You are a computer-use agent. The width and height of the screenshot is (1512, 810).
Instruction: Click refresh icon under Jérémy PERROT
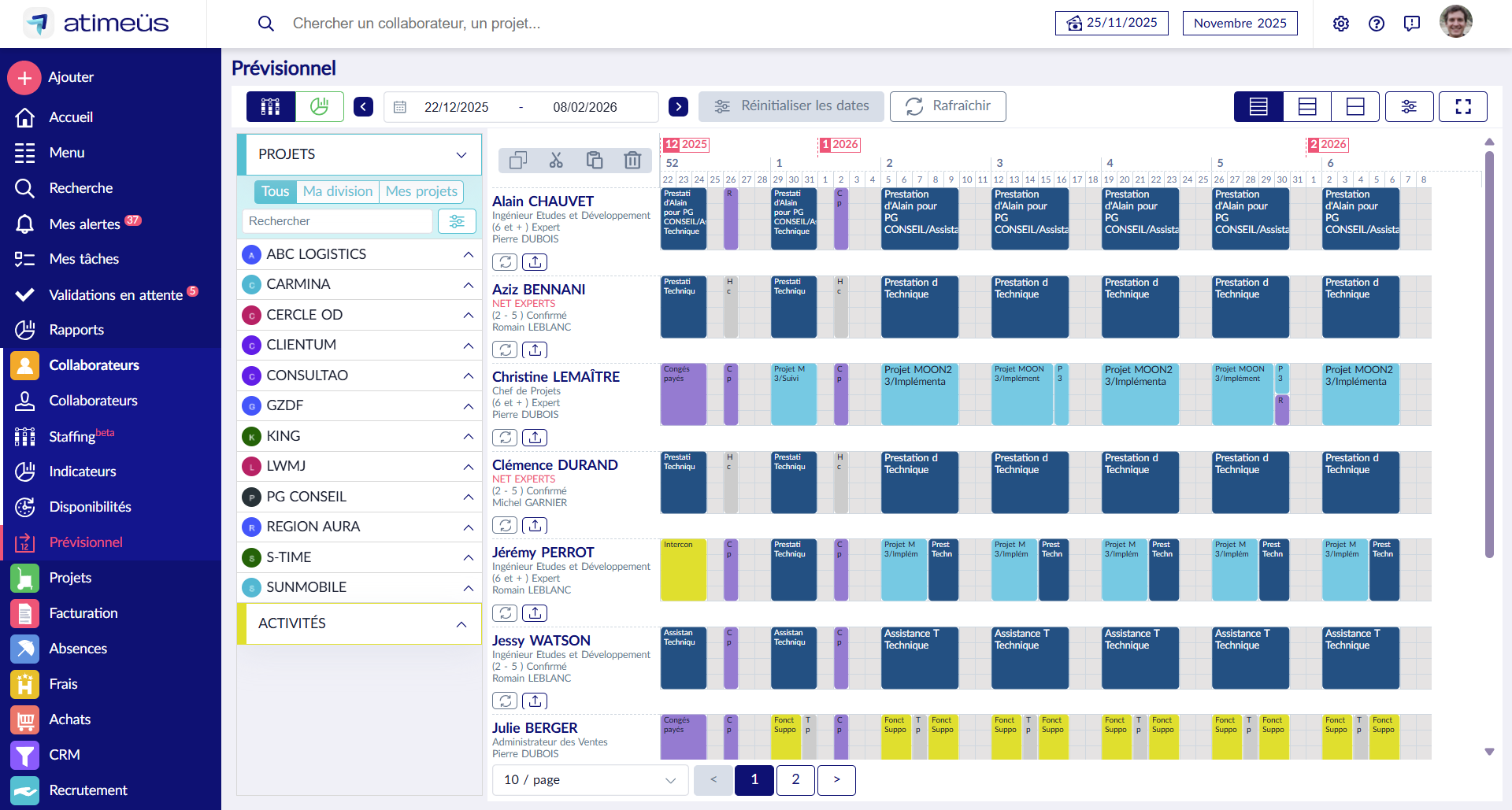[505, 612]
